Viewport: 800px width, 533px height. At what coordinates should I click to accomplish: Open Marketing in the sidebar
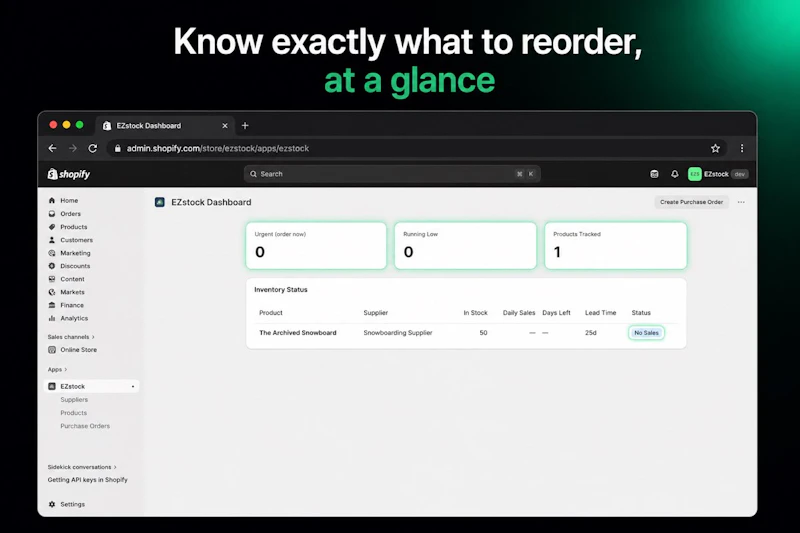75,253
